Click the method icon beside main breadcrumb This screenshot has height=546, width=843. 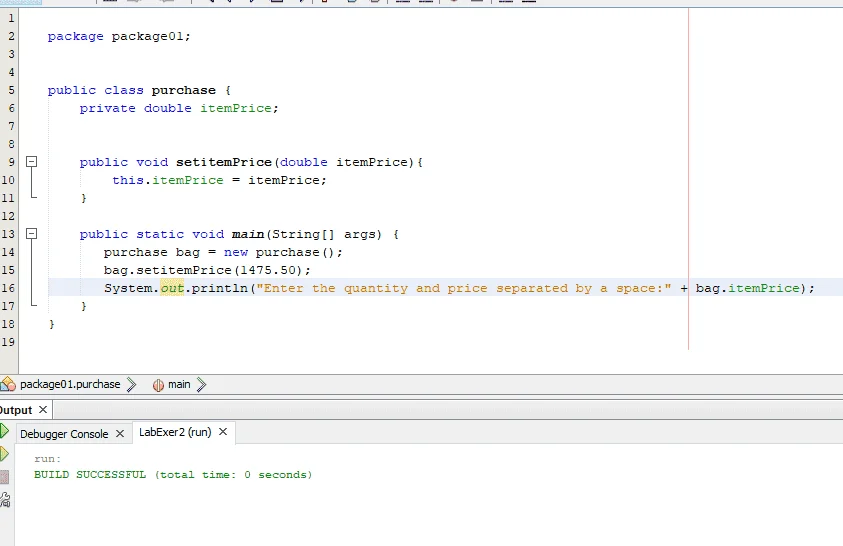coord(158,385)
